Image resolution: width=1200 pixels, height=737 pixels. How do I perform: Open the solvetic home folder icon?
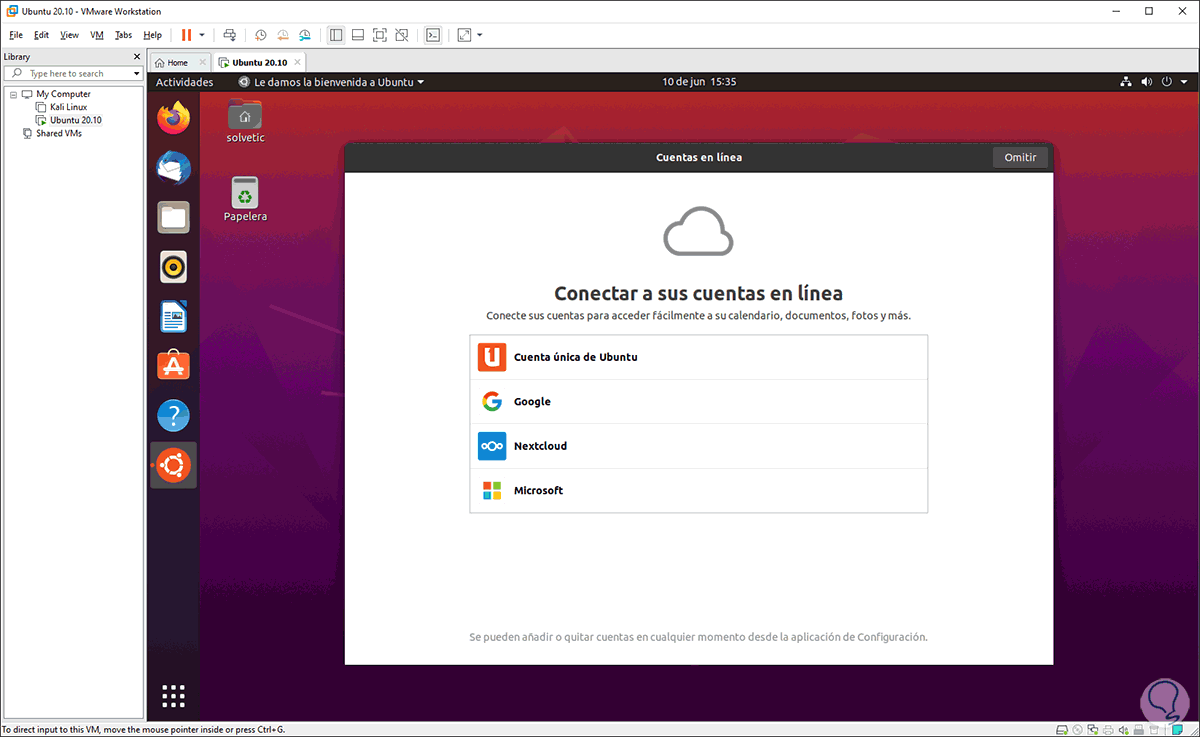tap(245, 121)
